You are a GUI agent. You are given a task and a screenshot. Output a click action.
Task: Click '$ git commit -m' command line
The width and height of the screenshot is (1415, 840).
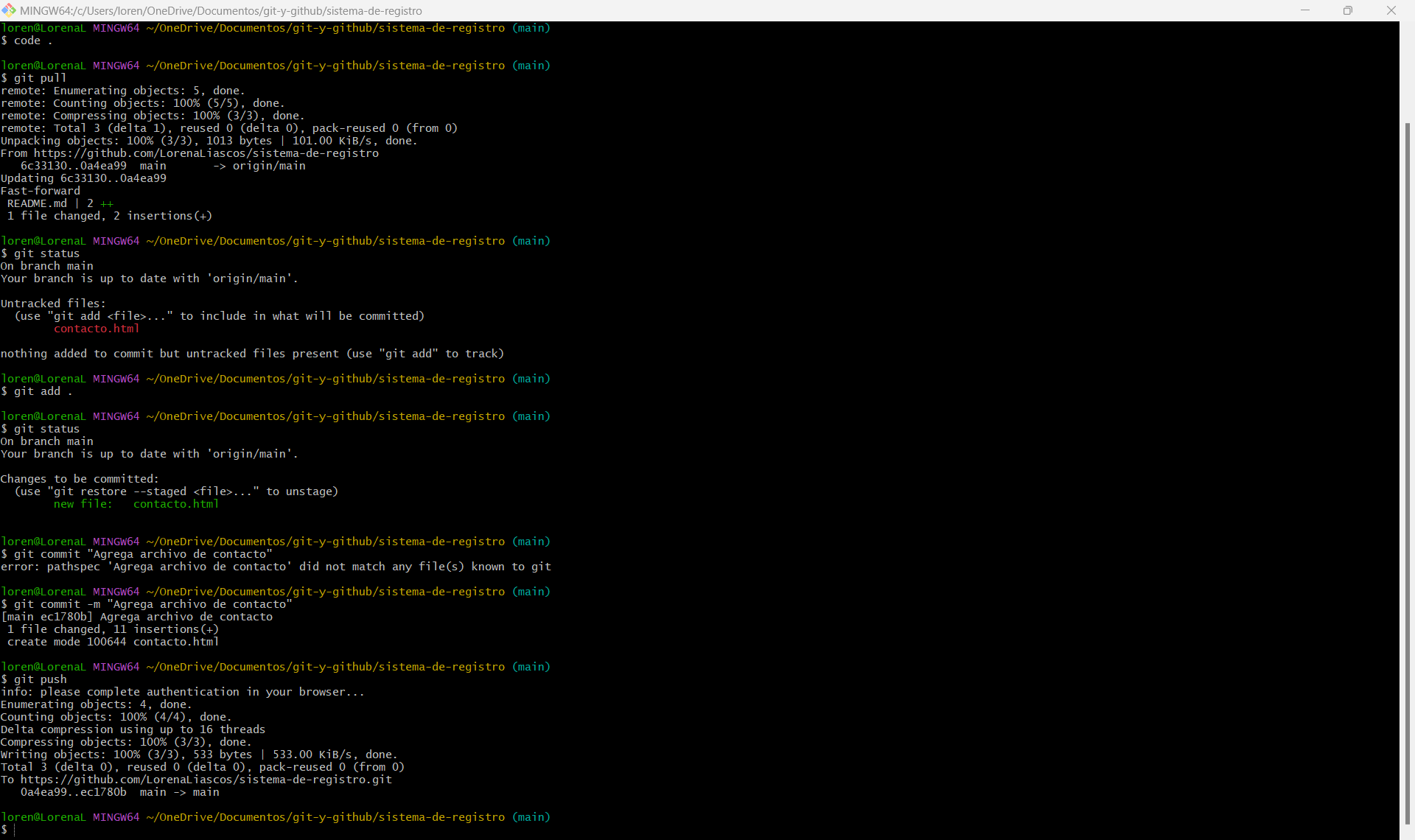tap(147, 604)
